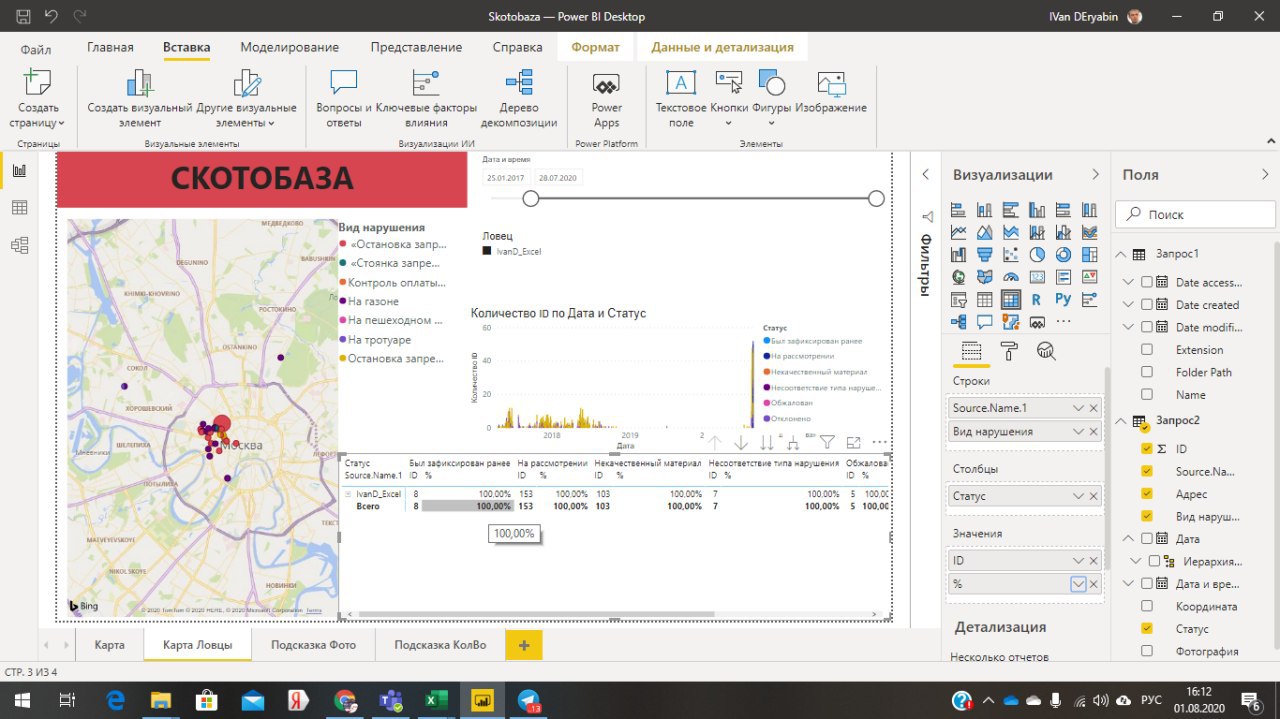The image size is (1280, 719).
Task: Add a new report page with plus button
Action: [x=524, y=645]
